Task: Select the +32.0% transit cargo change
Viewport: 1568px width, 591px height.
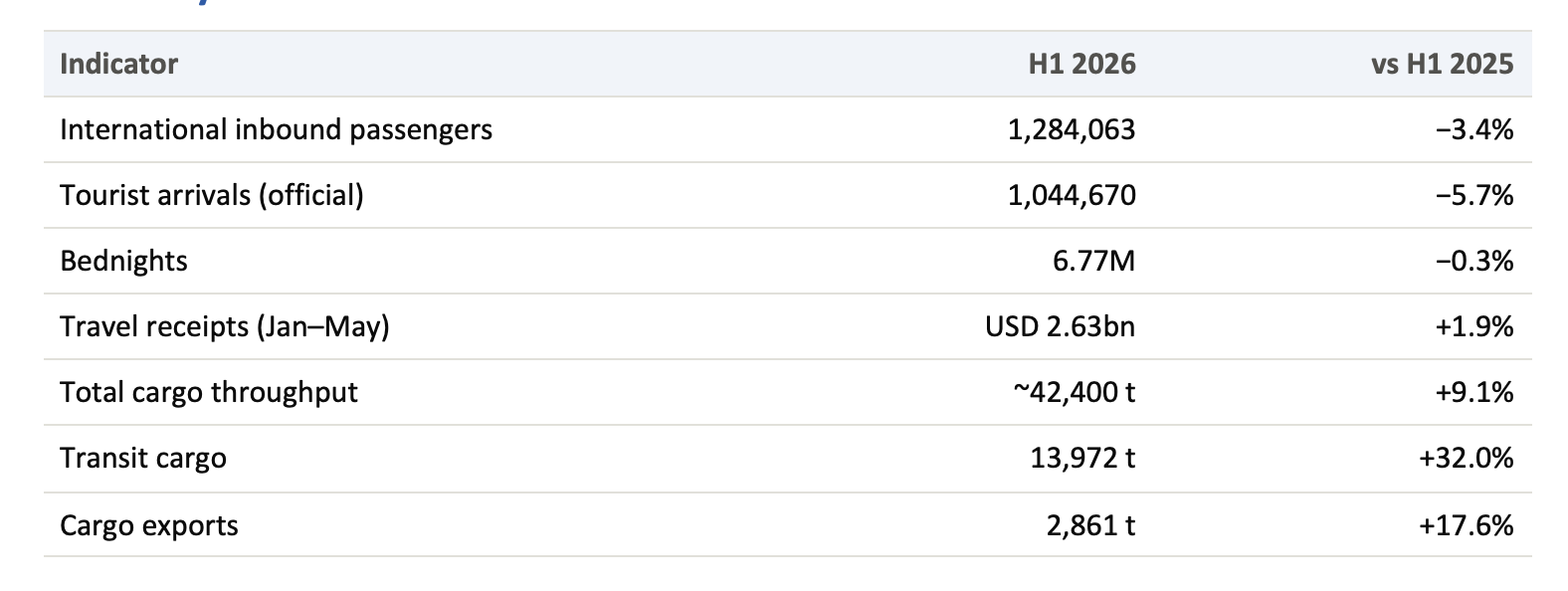Action: 1467,458
